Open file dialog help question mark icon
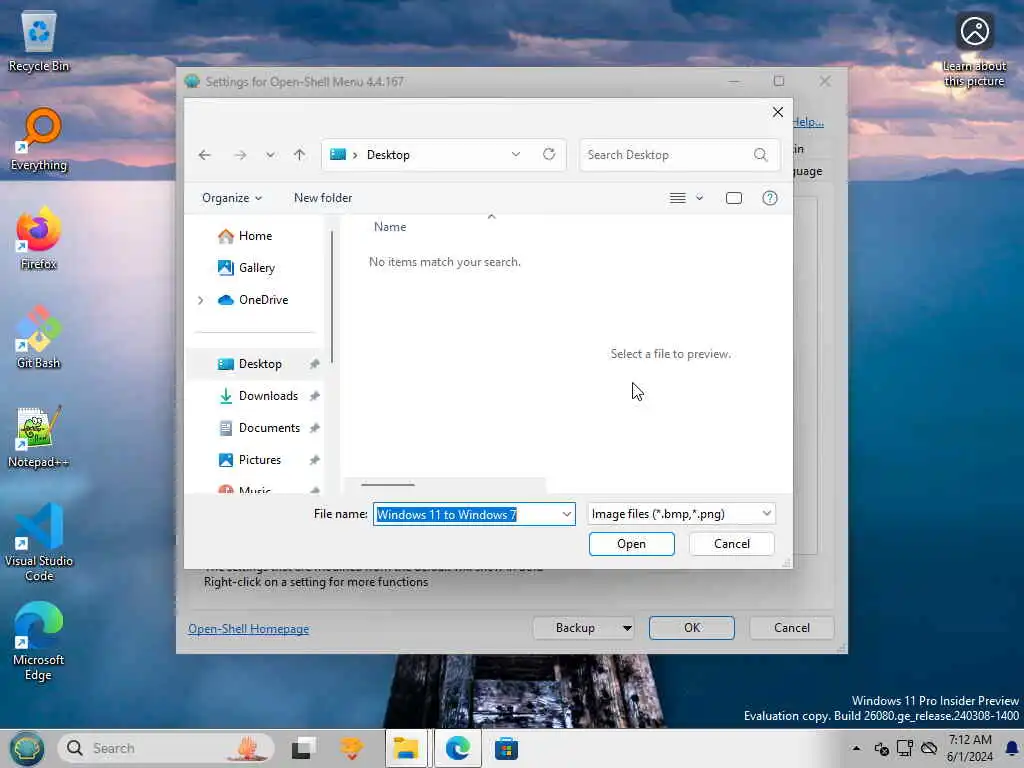This screenshot has height=768, width=1024. click(x=770, y=198)
